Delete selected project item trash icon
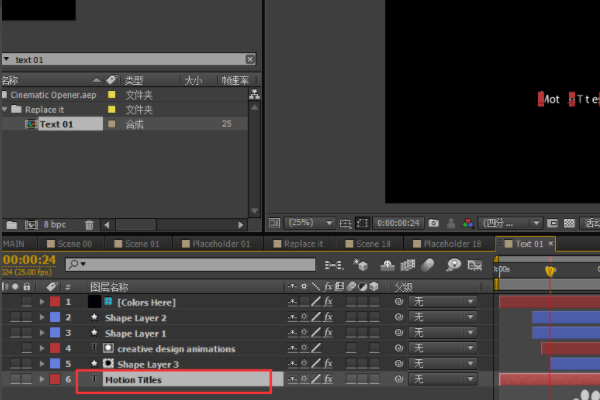This screenshot has width=600, height=400. tap(89, 225)
